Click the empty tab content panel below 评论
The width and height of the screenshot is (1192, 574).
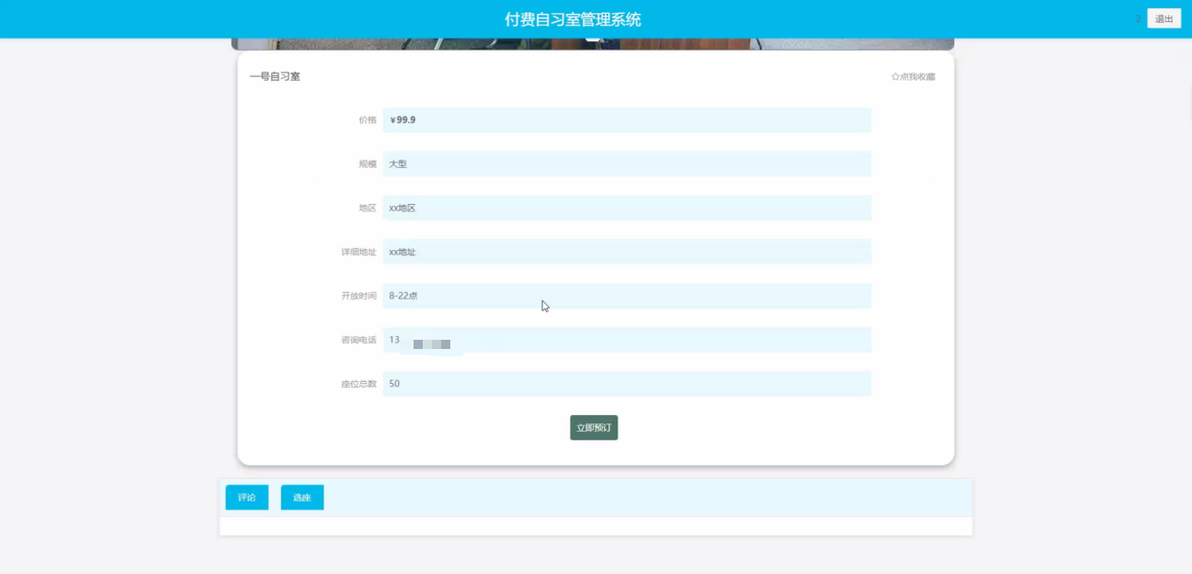[596, 526]
